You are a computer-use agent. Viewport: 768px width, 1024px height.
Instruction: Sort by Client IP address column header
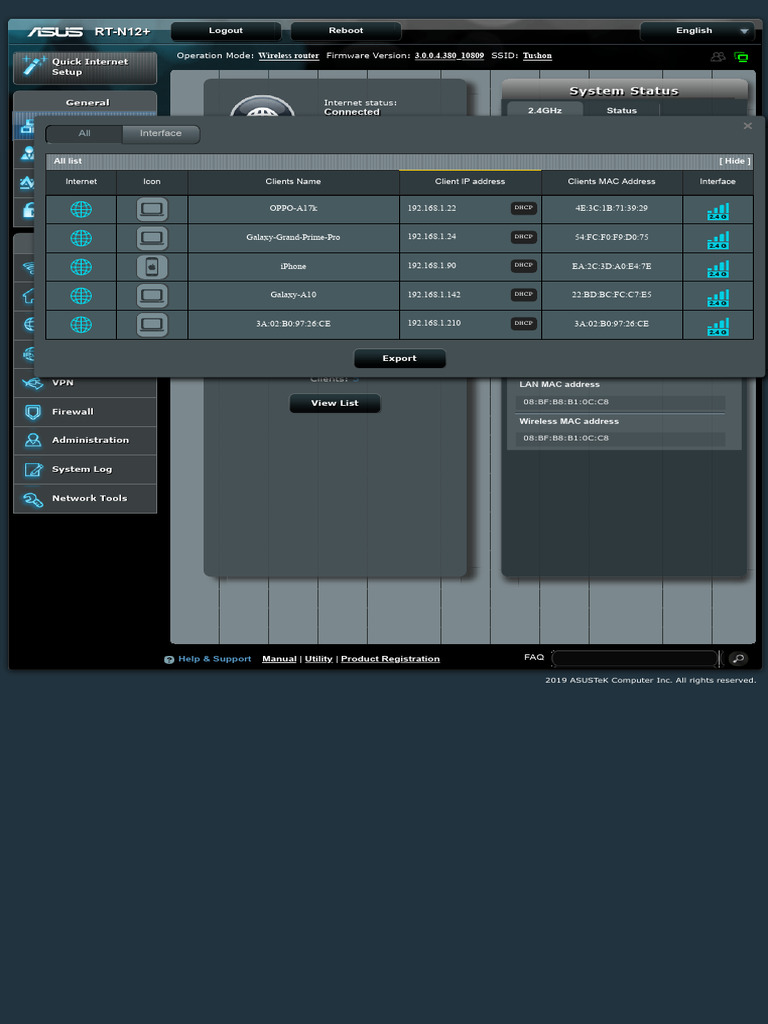click(x=470, y=182)
